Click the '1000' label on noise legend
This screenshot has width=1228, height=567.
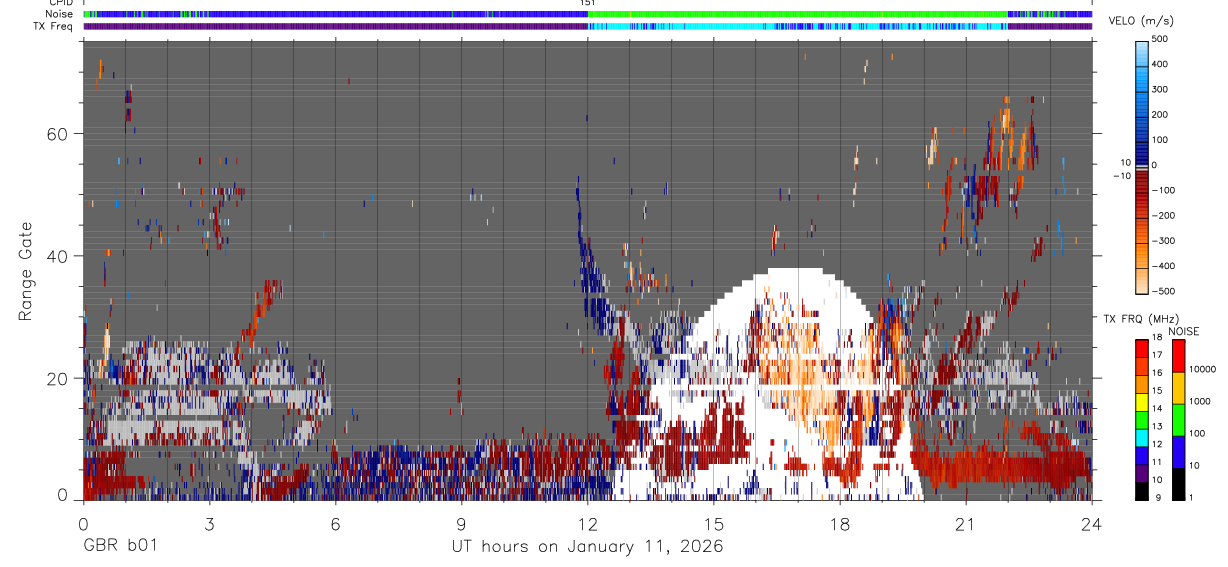(1199, 401)
